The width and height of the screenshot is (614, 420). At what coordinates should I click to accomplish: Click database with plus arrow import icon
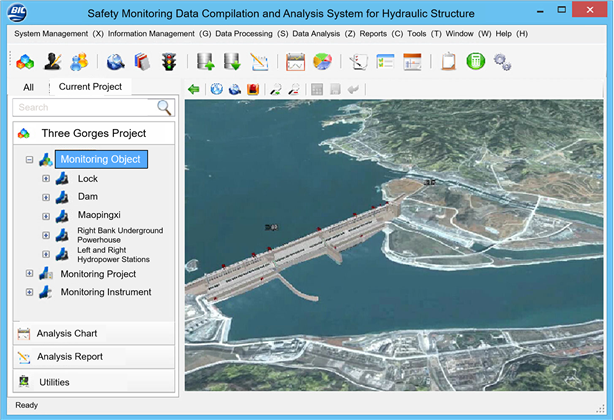206,61
